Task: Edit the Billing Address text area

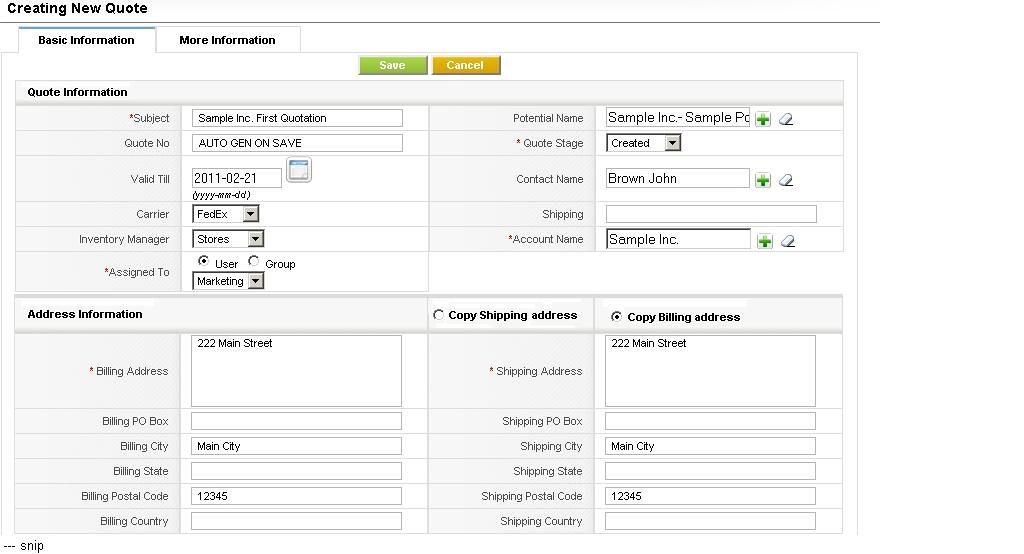Action: pyautogui.click(x=296, y=371)
